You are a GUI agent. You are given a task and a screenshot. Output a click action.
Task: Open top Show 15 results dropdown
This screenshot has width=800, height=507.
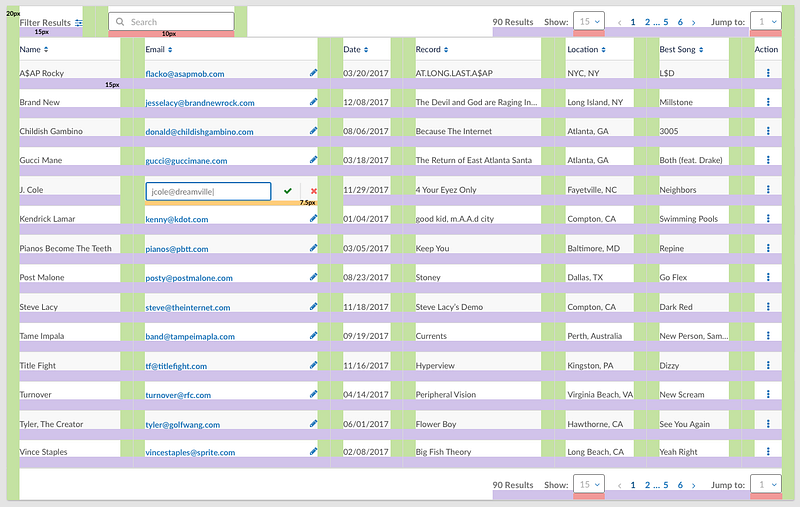point(589,21)
